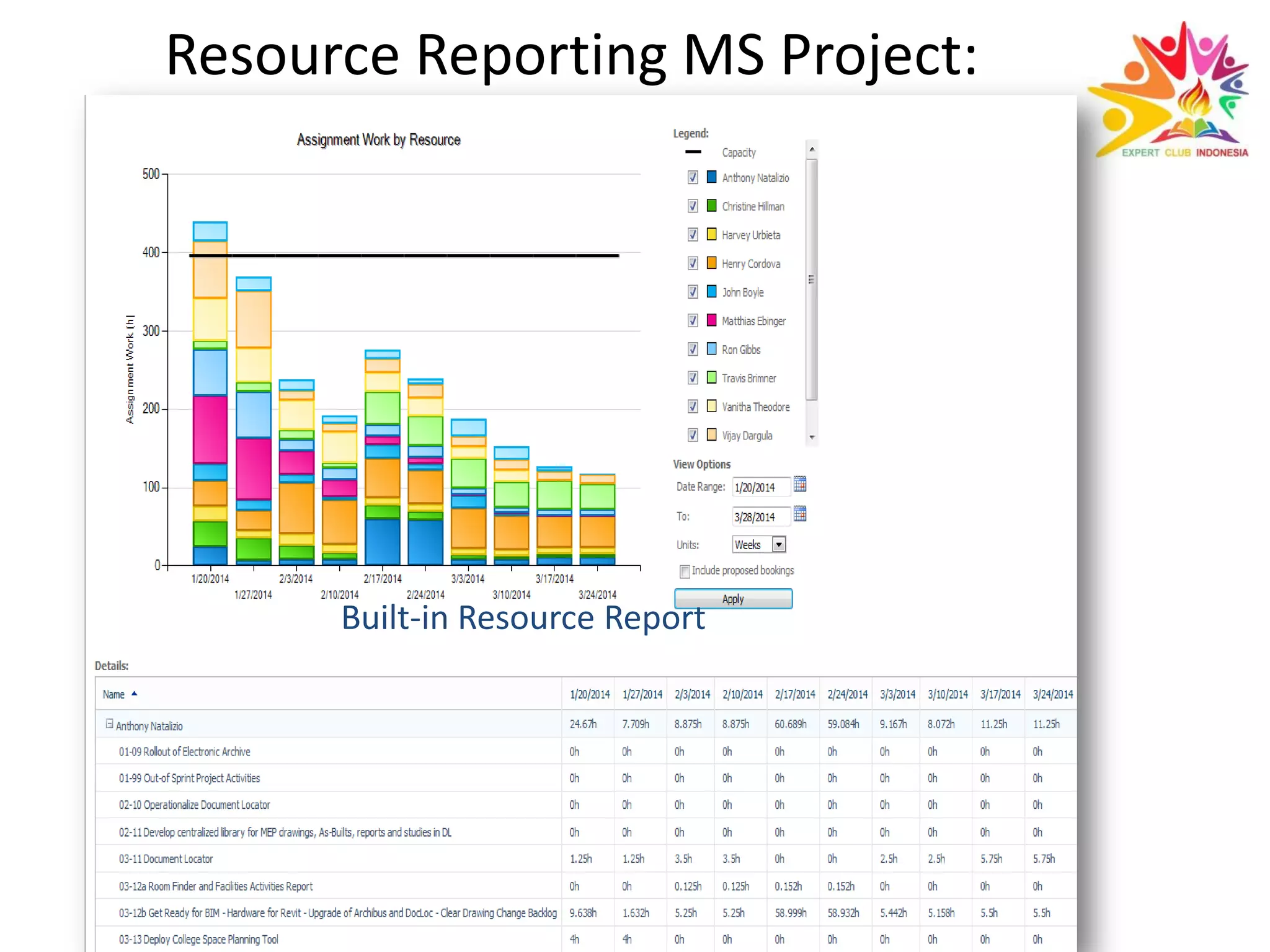Click Christine Hillman green color swatch

712,205
